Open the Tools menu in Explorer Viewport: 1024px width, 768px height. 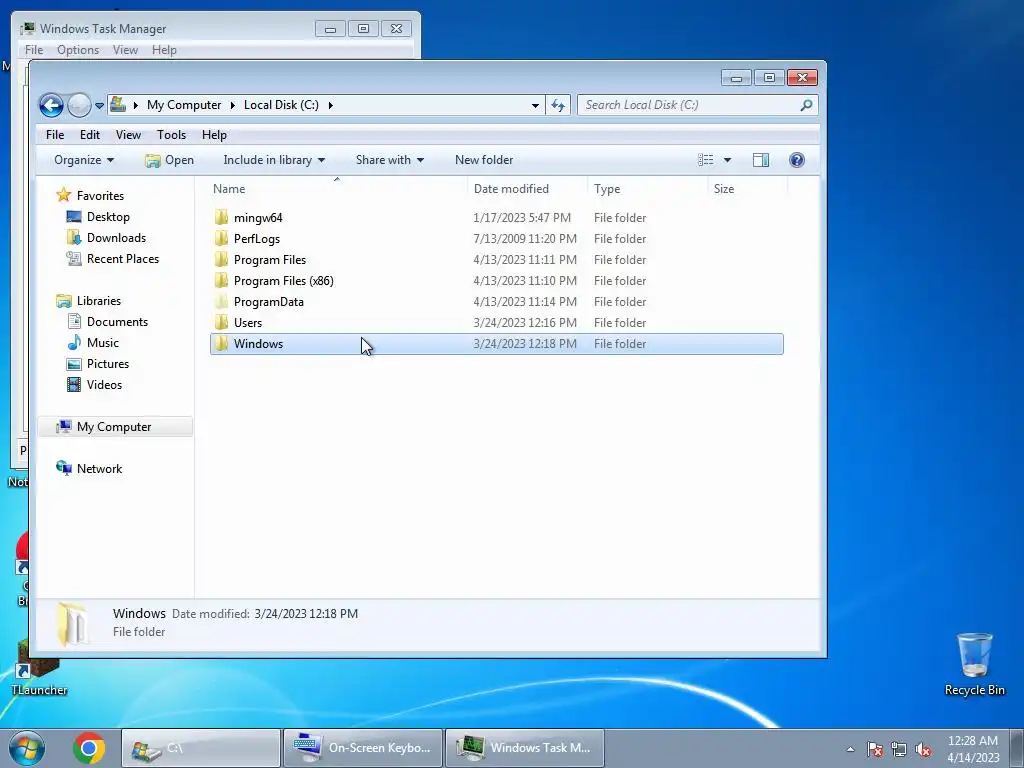(171, 135)
